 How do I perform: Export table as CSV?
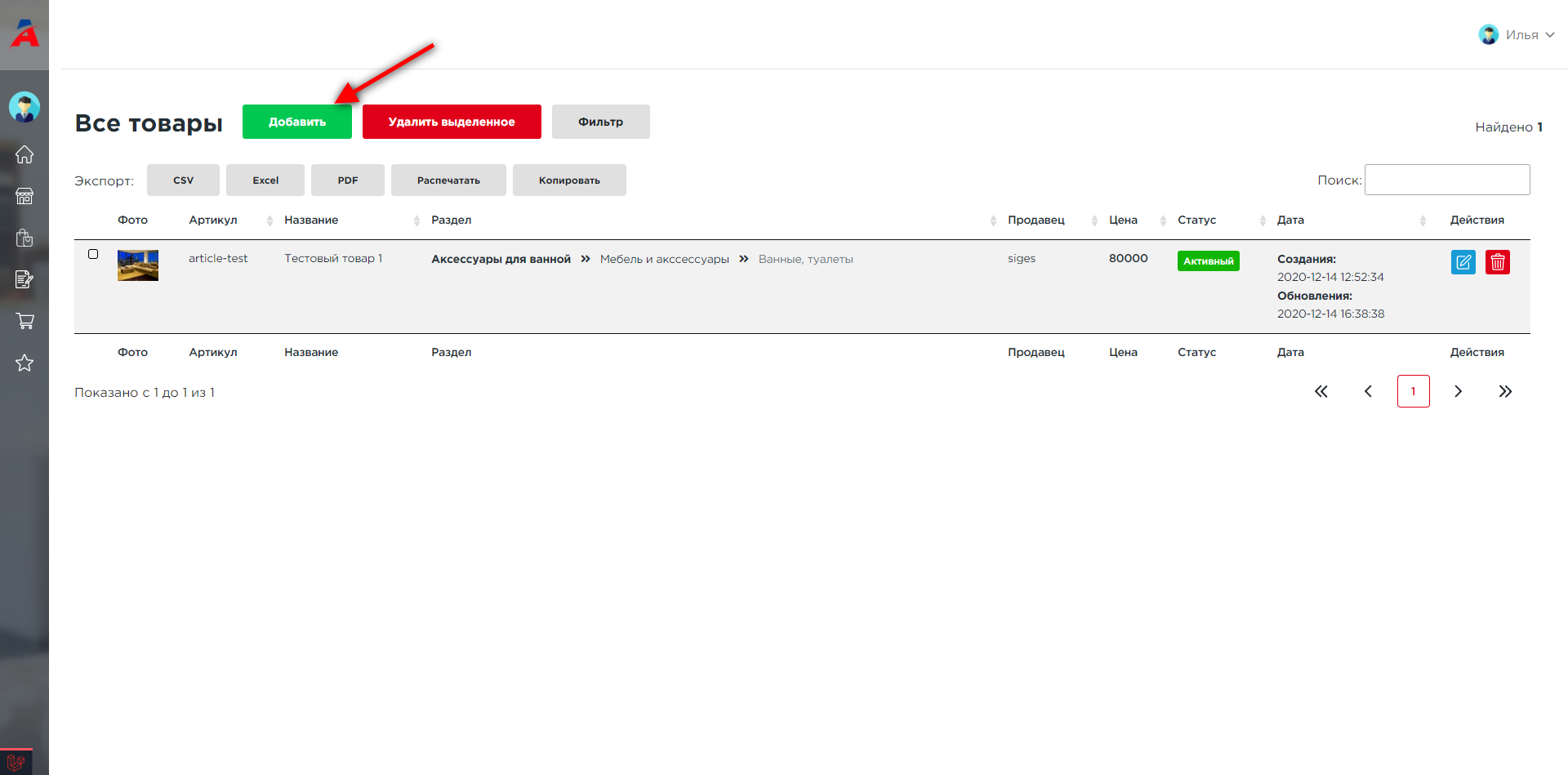coord(183,180)
